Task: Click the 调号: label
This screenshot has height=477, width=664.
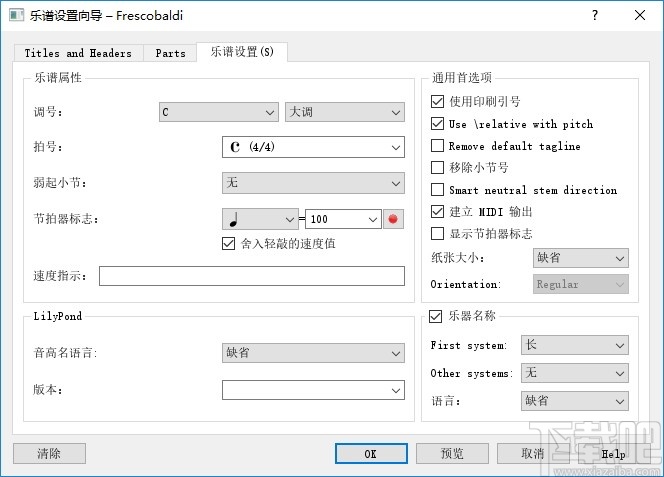Action: (x=48, y=112)
